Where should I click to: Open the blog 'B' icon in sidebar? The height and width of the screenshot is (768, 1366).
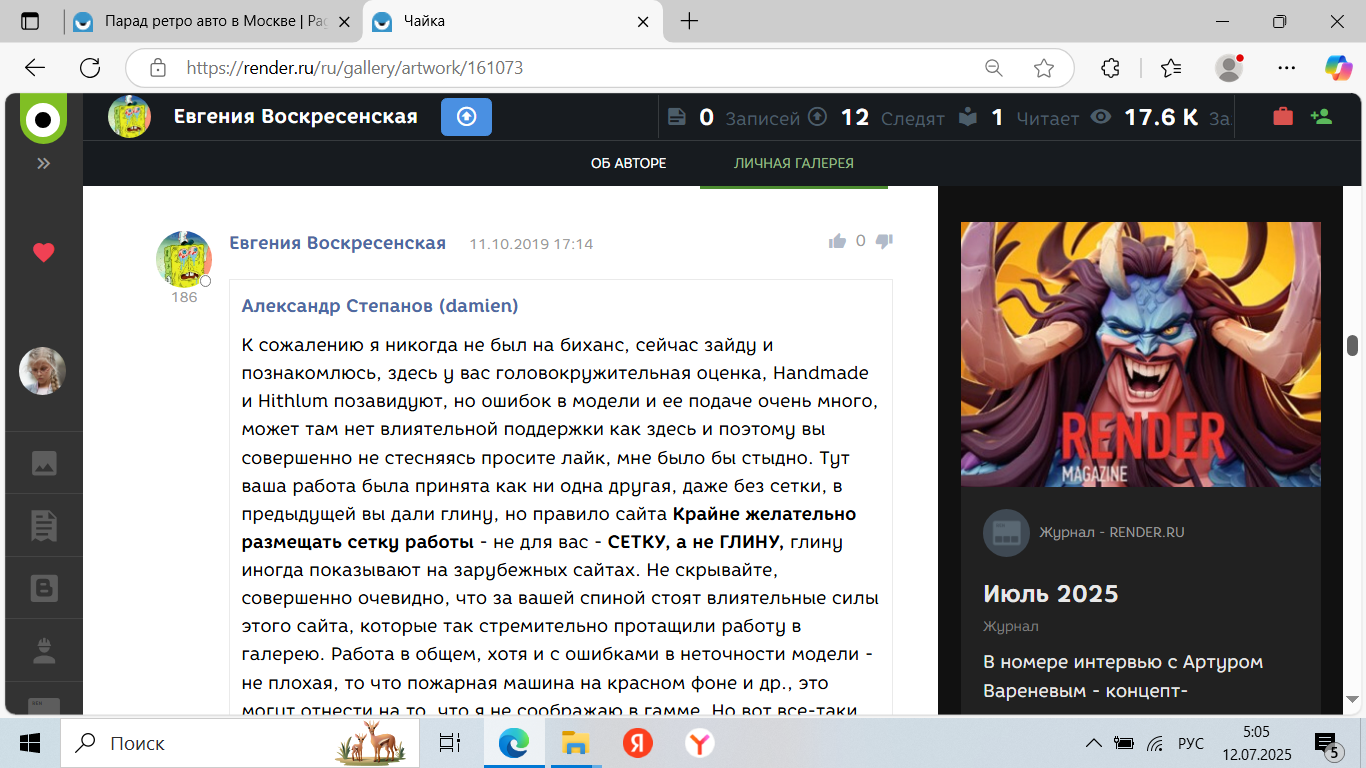(44, 588)
